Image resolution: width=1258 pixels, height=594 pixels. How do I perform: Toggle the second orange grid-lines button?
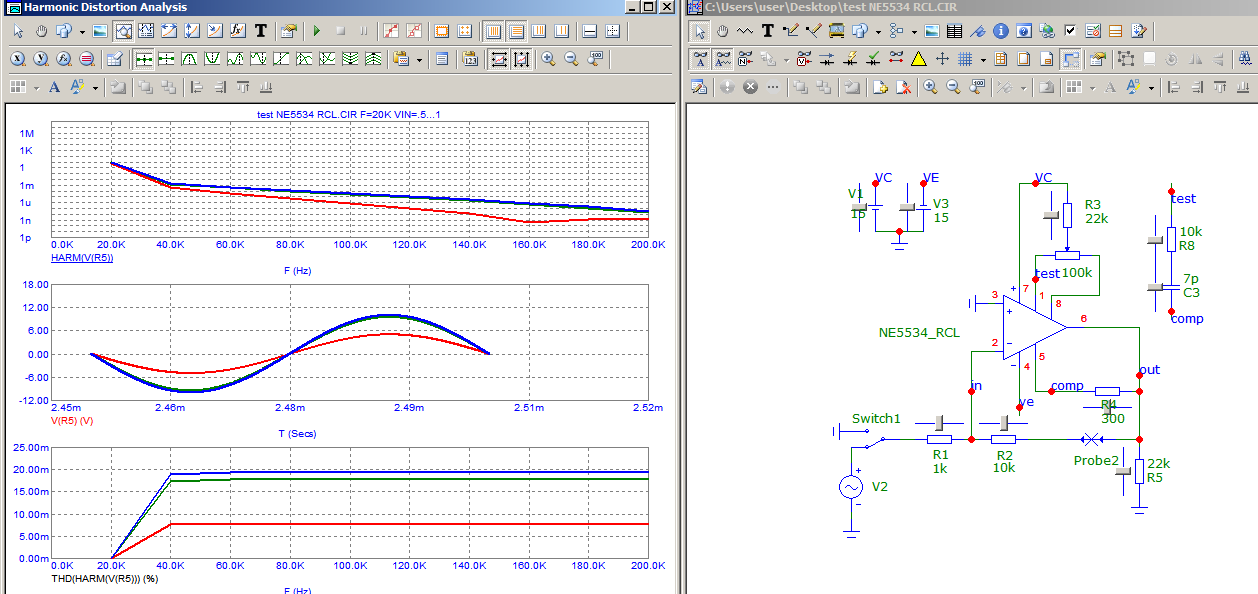pyautogui.click(x=516, y=31)
